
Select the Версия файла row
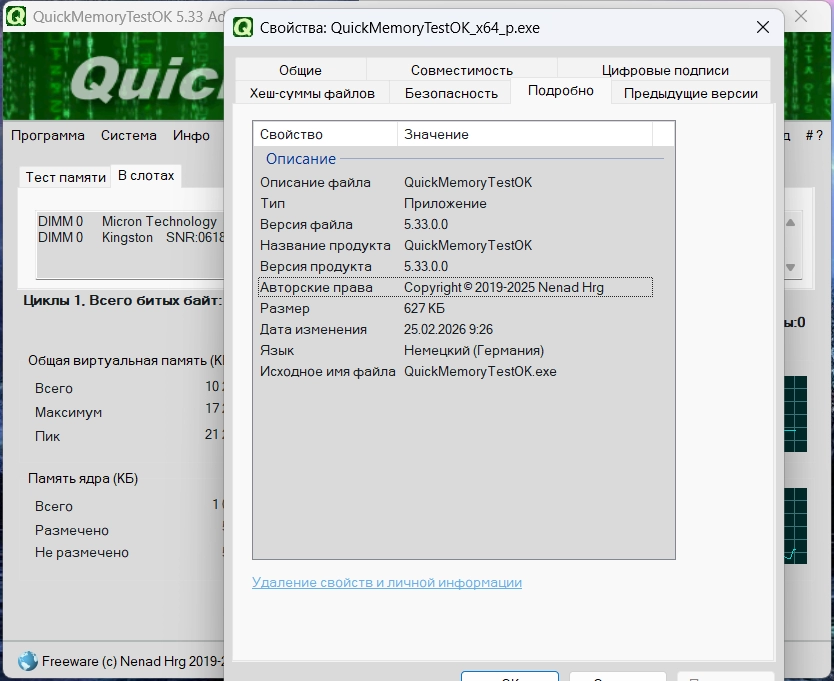455,225
